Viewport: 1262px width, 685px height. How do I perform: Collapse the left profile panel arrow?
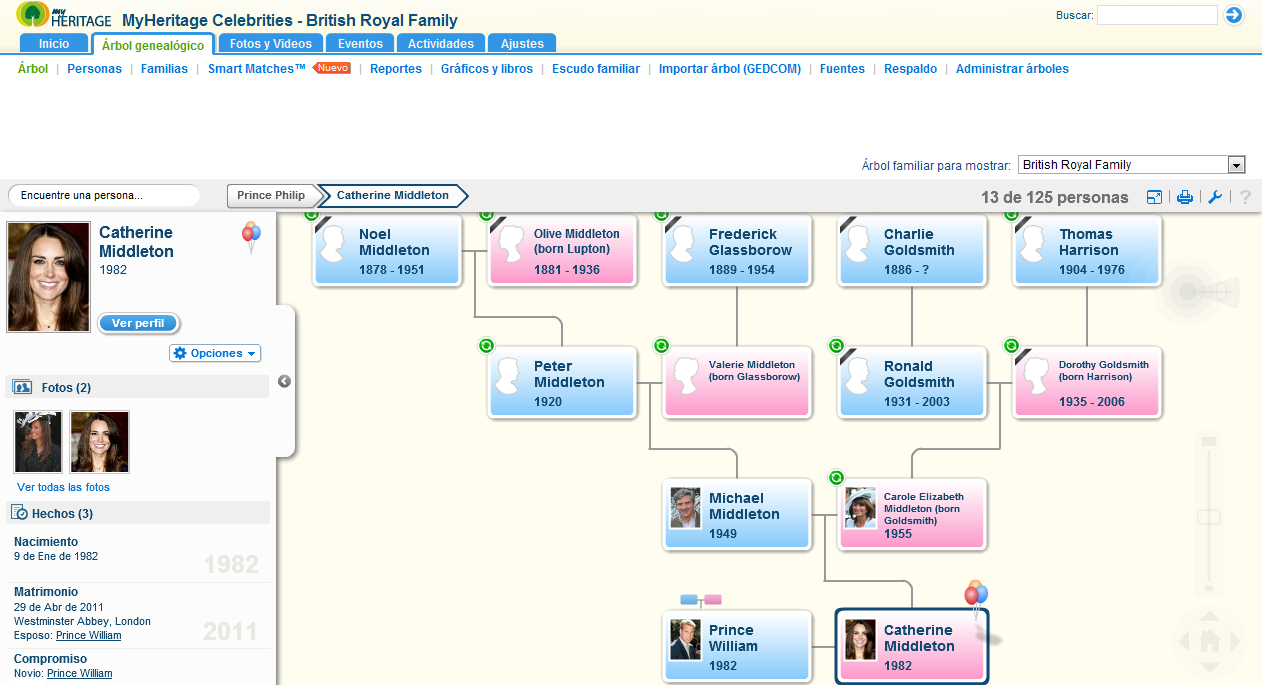(x=284, y=381)
